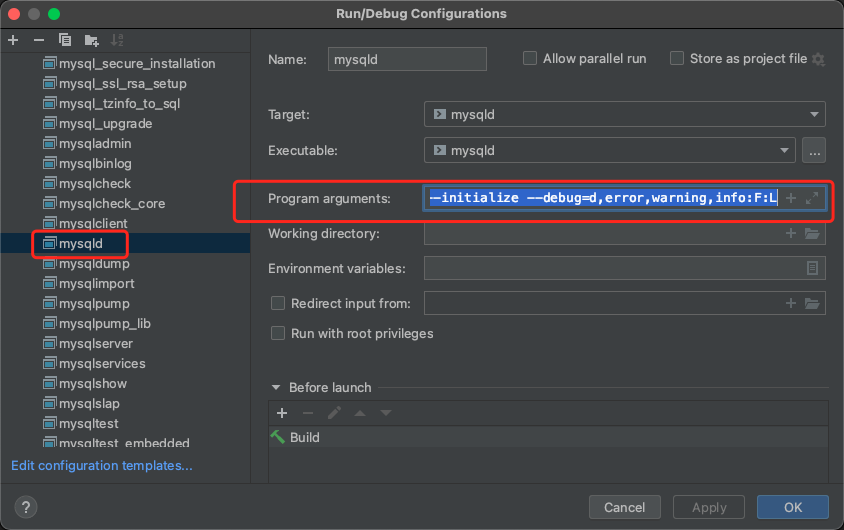
Task: Expand the Program arguments field
Action: (x=812, y=199)
